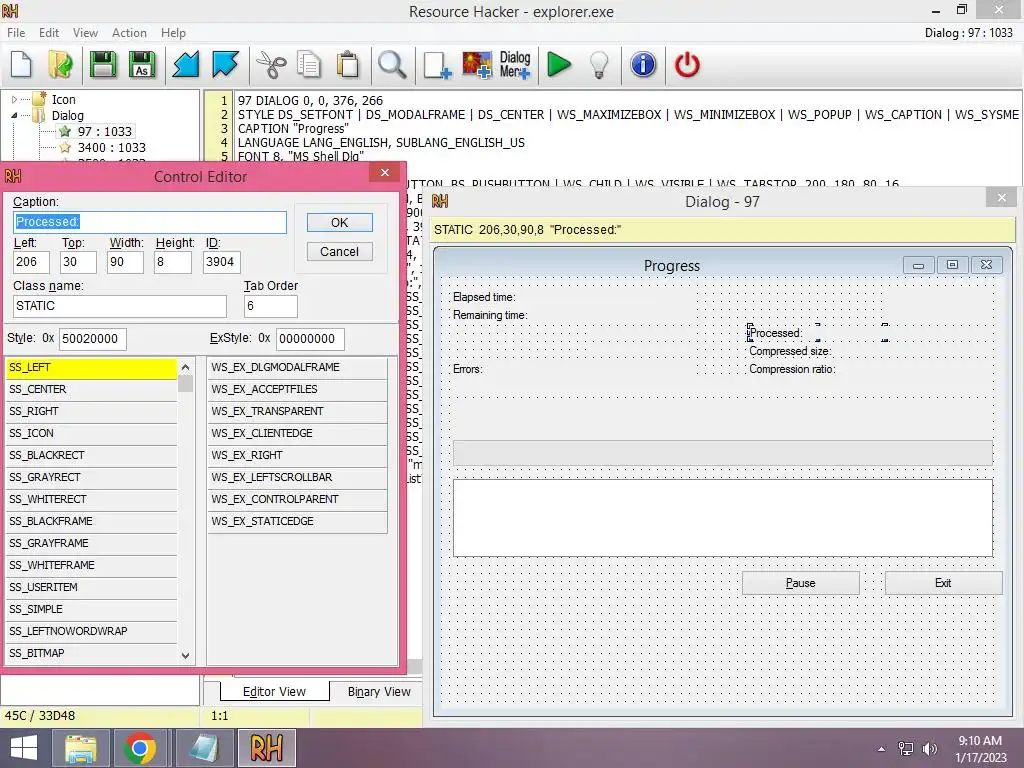Open info via the blue i icon

click(x=643, y=65)
